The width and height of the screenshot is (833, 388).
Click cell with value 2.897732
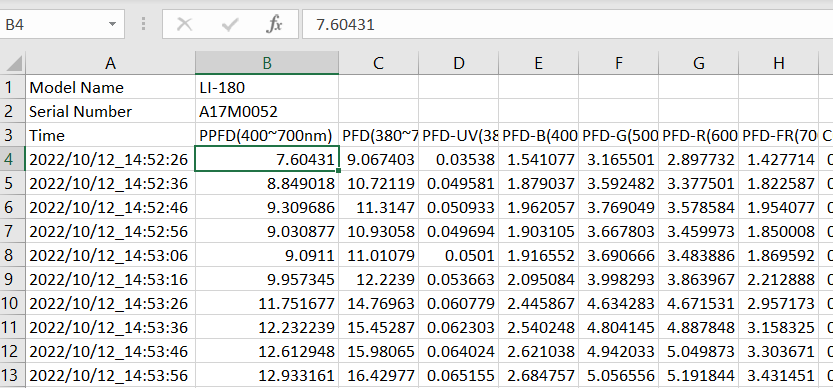(x=699, y=159)
